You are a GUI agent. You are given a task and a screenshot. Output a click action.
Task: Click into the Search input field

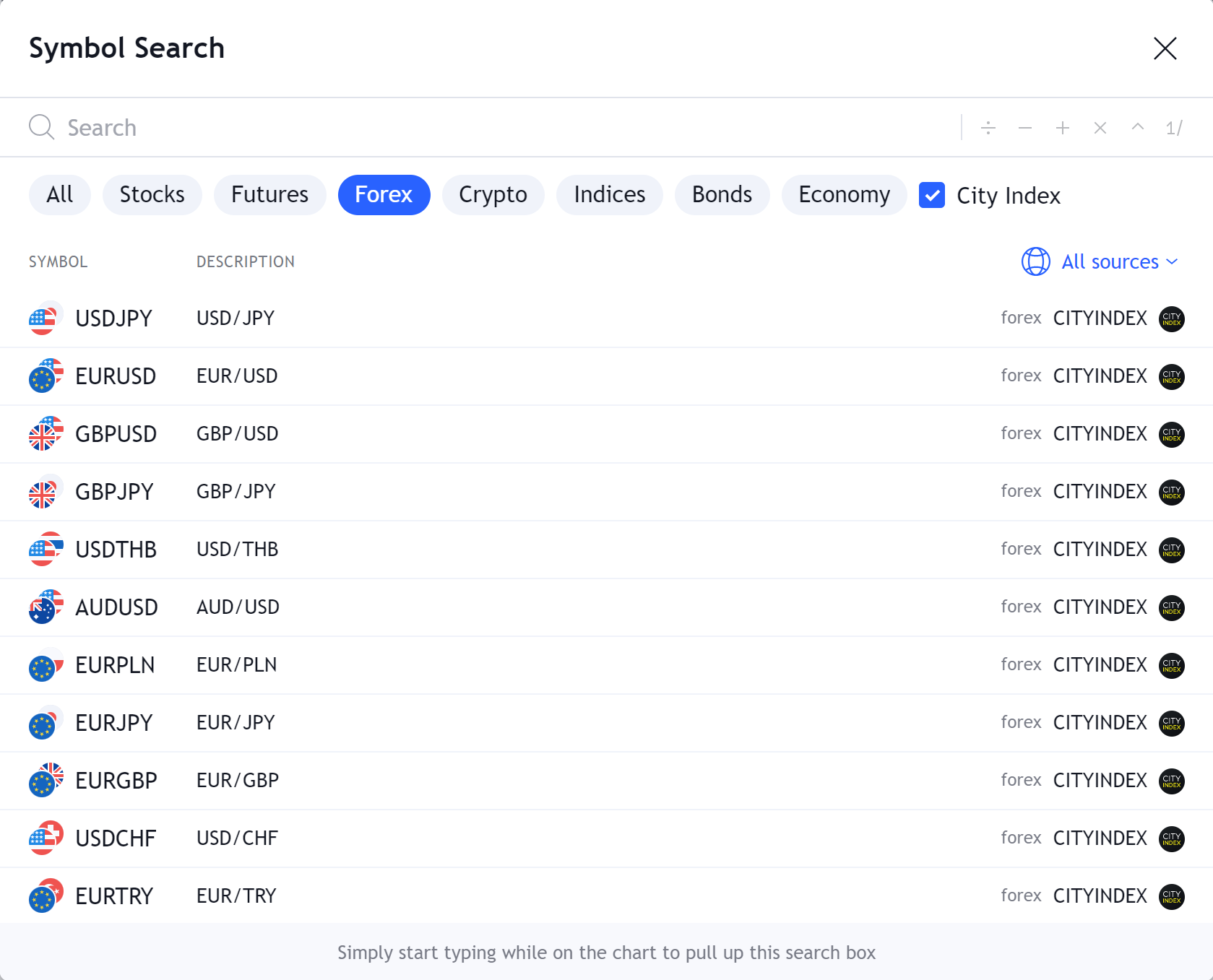506,128
